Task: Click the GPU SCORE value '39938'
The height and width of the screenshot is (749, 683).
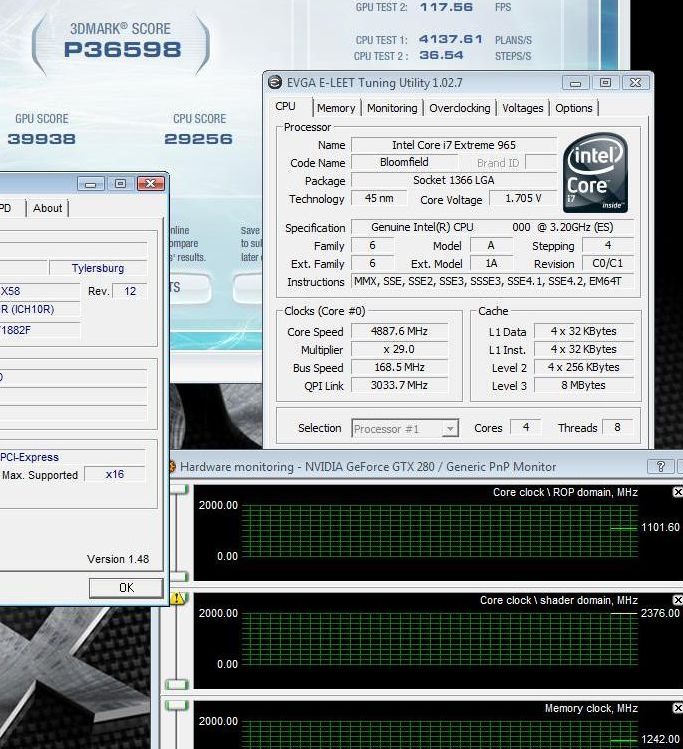Action: tap(42, 139)
